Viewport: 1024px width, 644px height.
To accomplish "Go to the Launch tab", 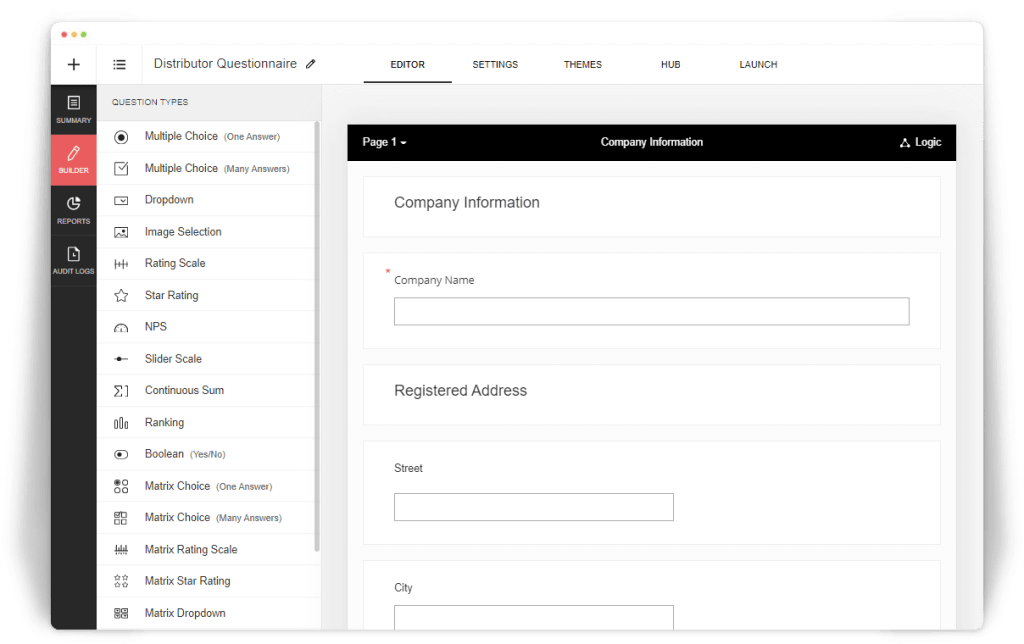I will (x=758, y=65).
